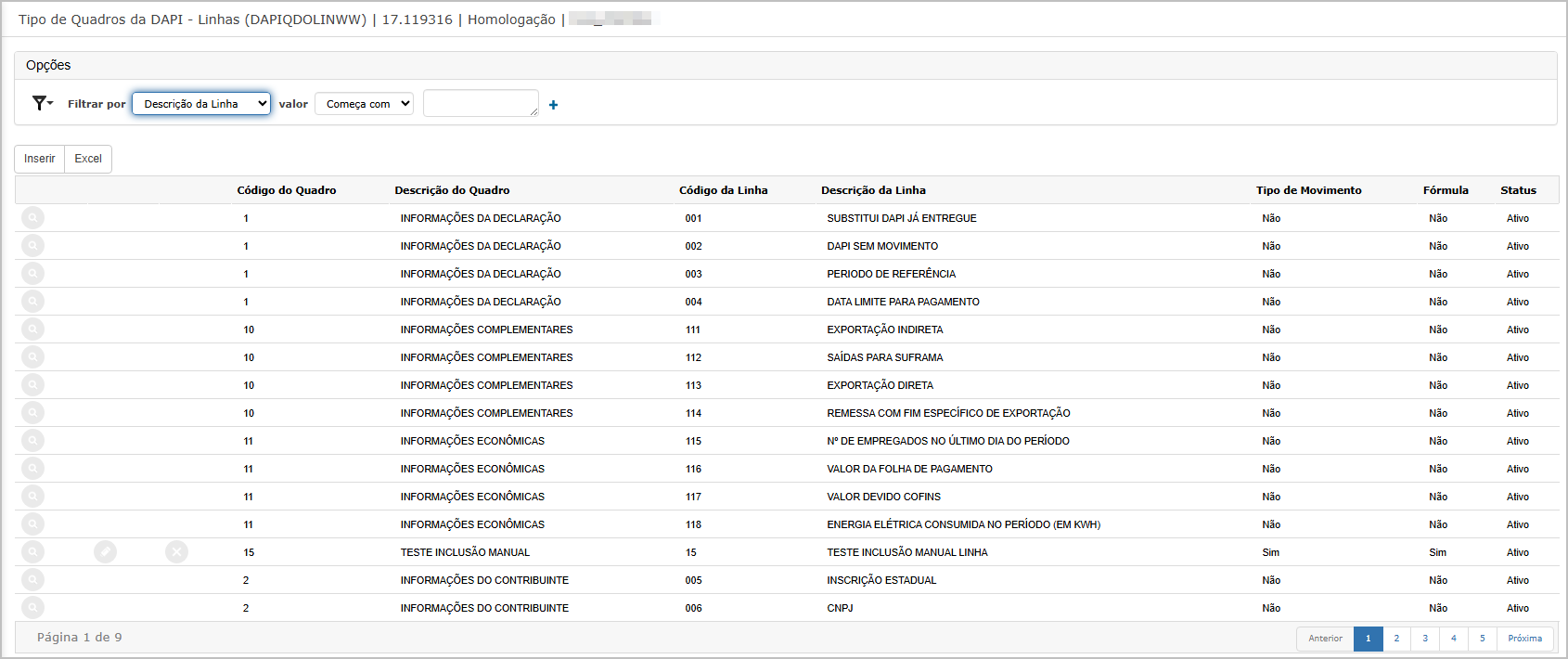The width and height of the screenshot is (1568, 659).
Task: Click magnifier icon for line 111 row
Action: (x=32, y=329)
